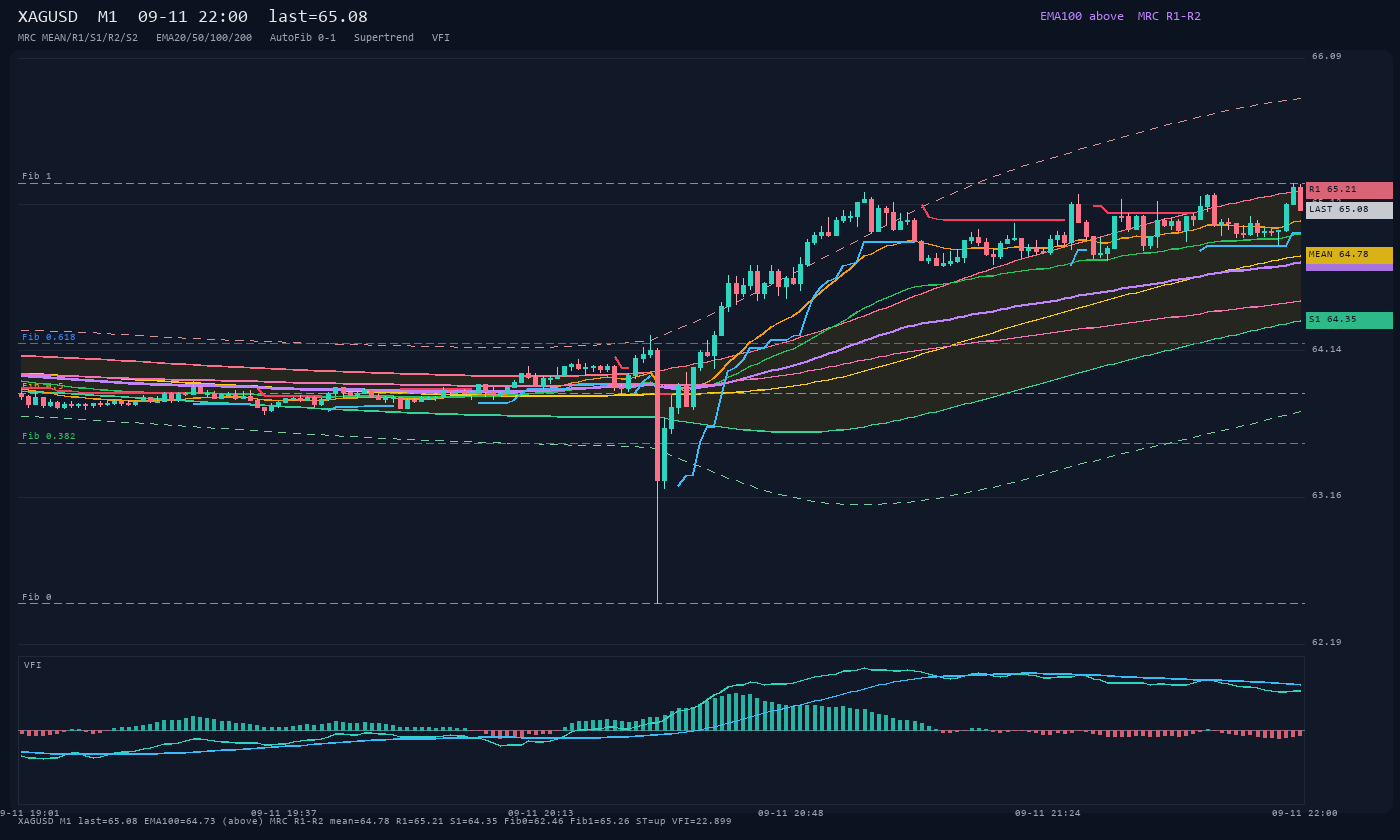The image size is (1400, 840).
Task: Click the Supertrend legend entry
Action: point(384,38)
